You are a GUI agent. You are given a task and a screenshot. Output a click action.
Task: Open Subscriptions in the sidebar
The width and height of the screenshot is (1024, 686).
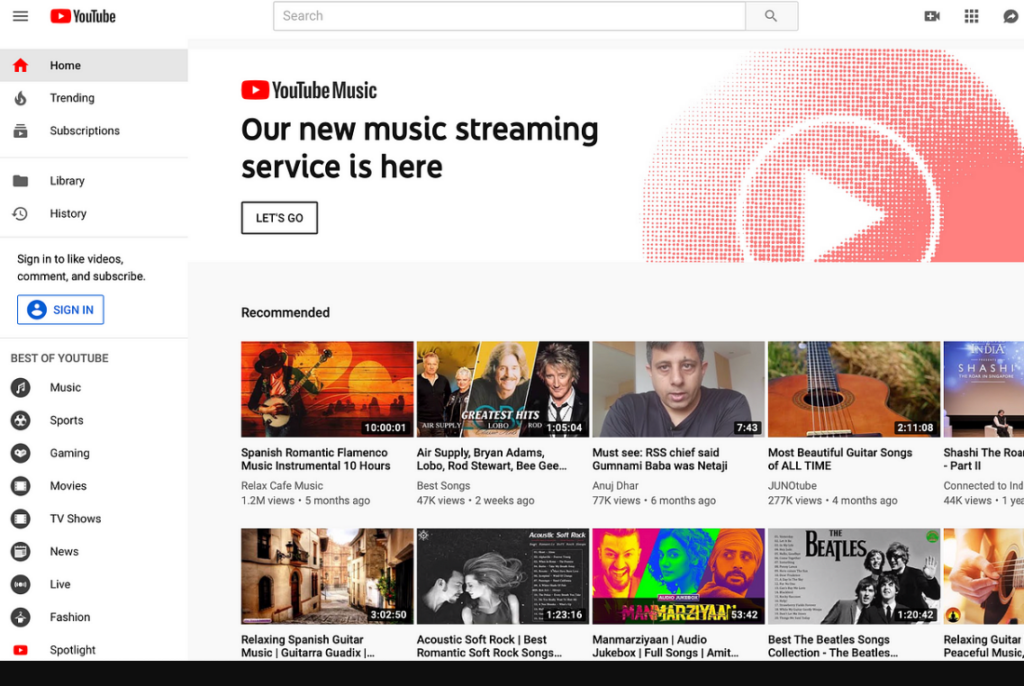[94, 131]
